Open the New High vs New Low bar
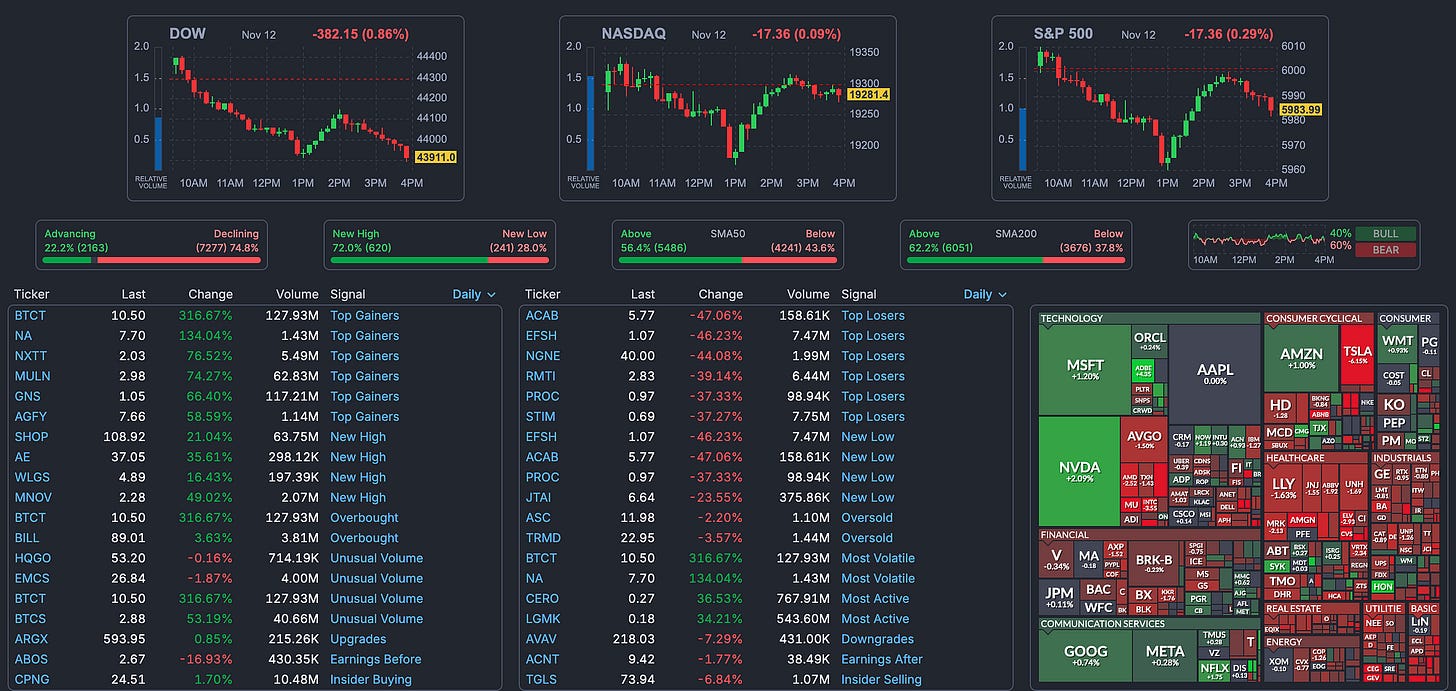 [439, 245]
